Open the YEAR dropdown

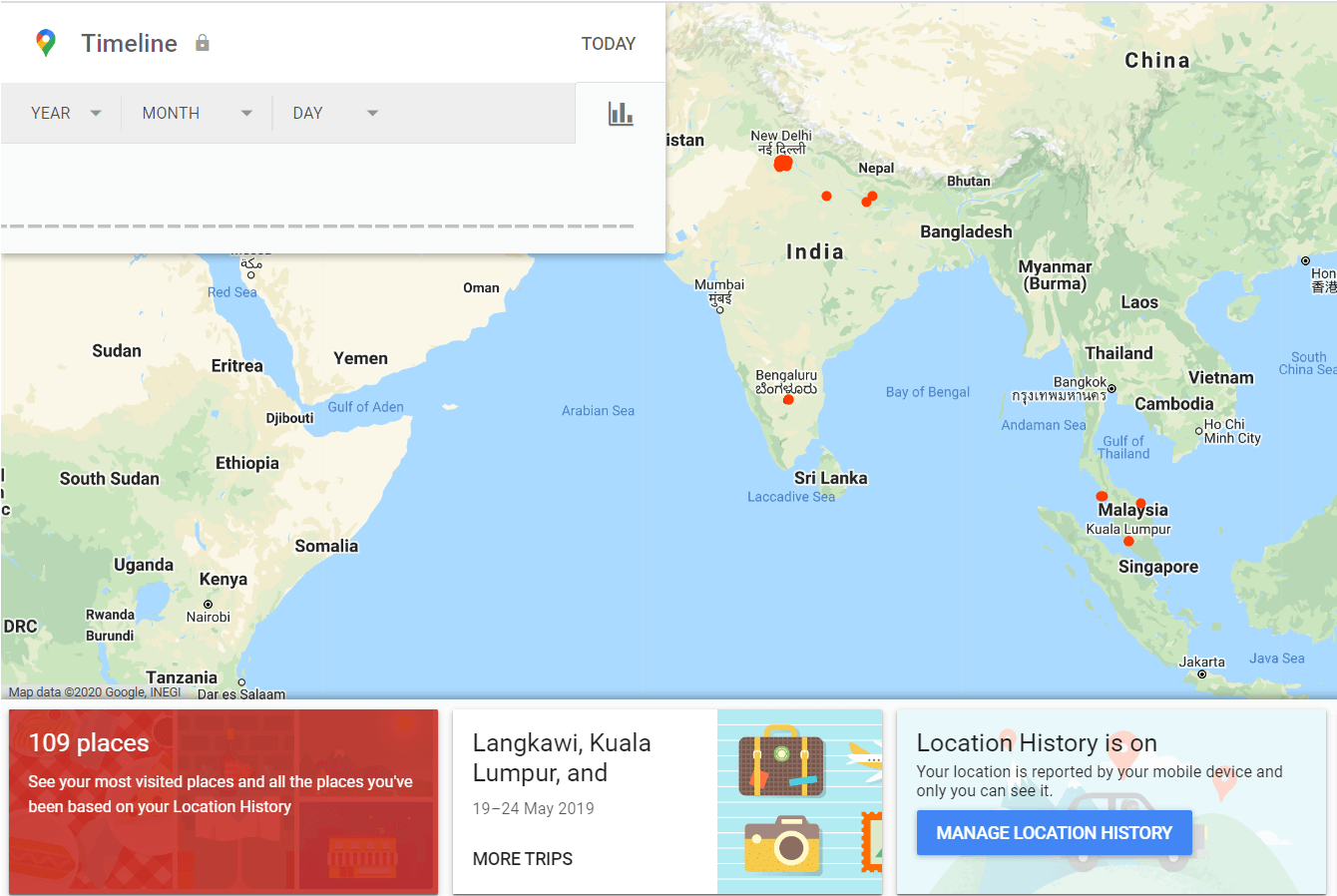(x=65, y=113)
